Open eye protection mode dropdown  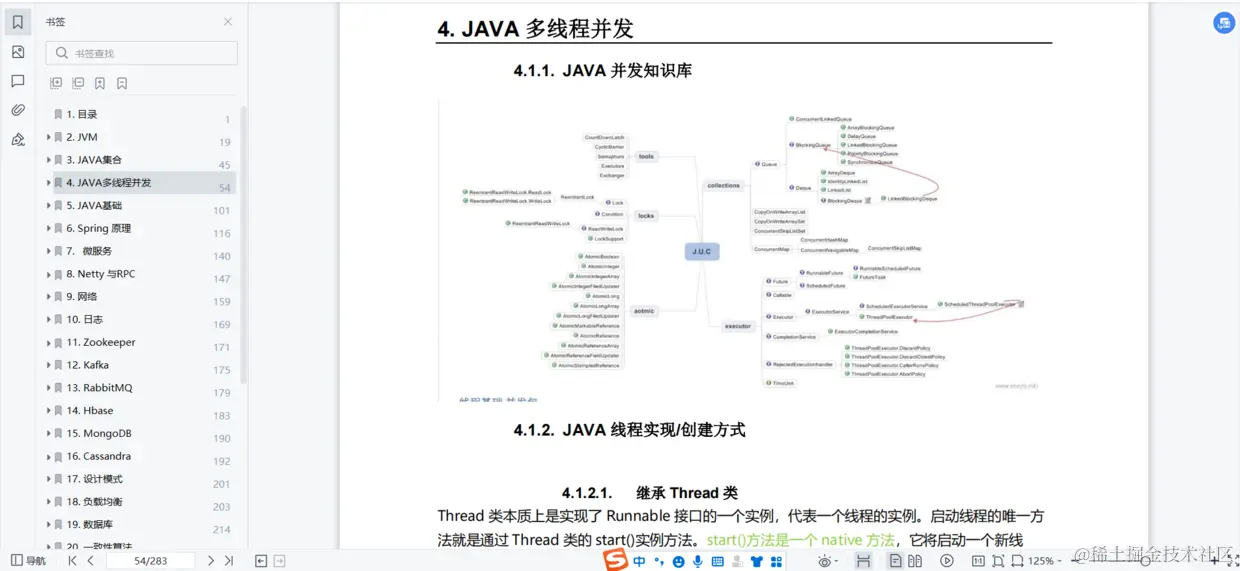[x=828, y=561]
